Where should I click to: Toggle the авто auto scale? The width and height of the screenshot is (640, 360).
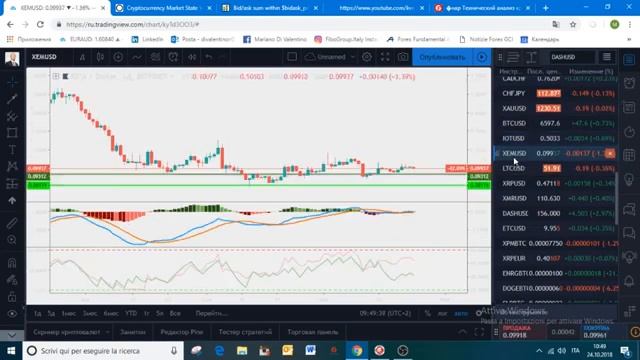(x=461, y=313)
